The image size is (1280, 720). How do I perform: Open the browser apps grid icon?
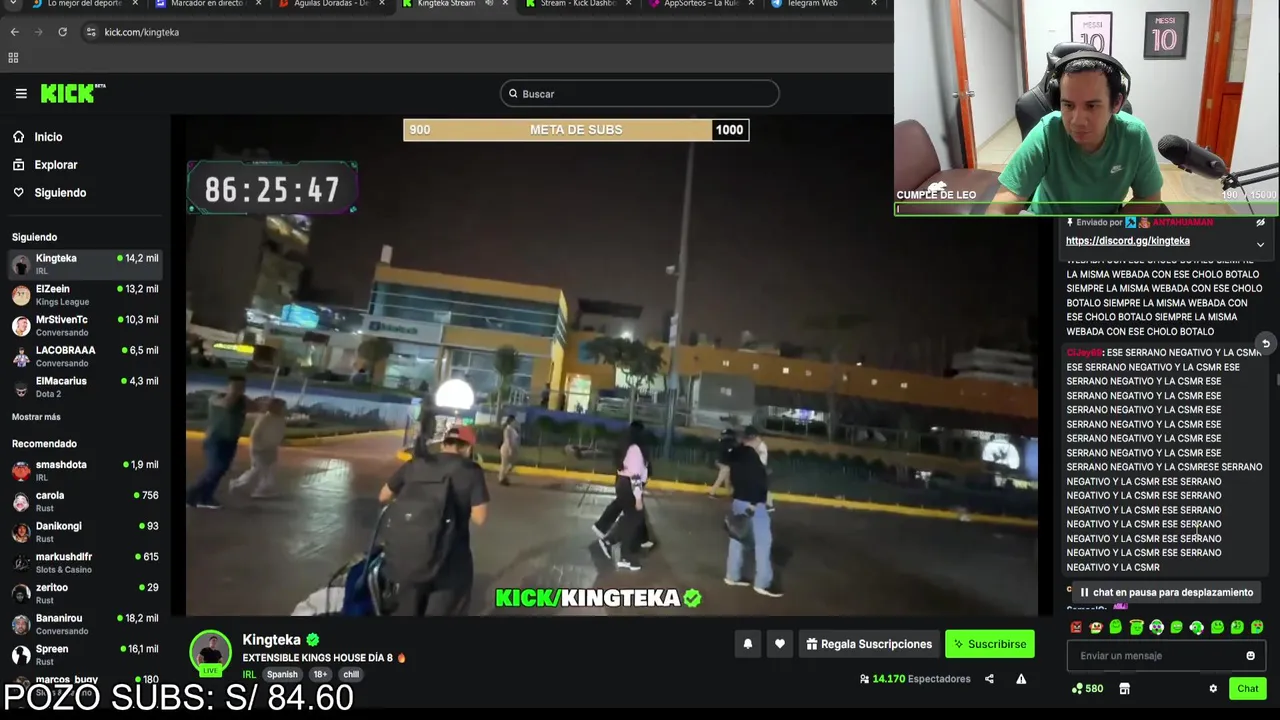[13, 58]
